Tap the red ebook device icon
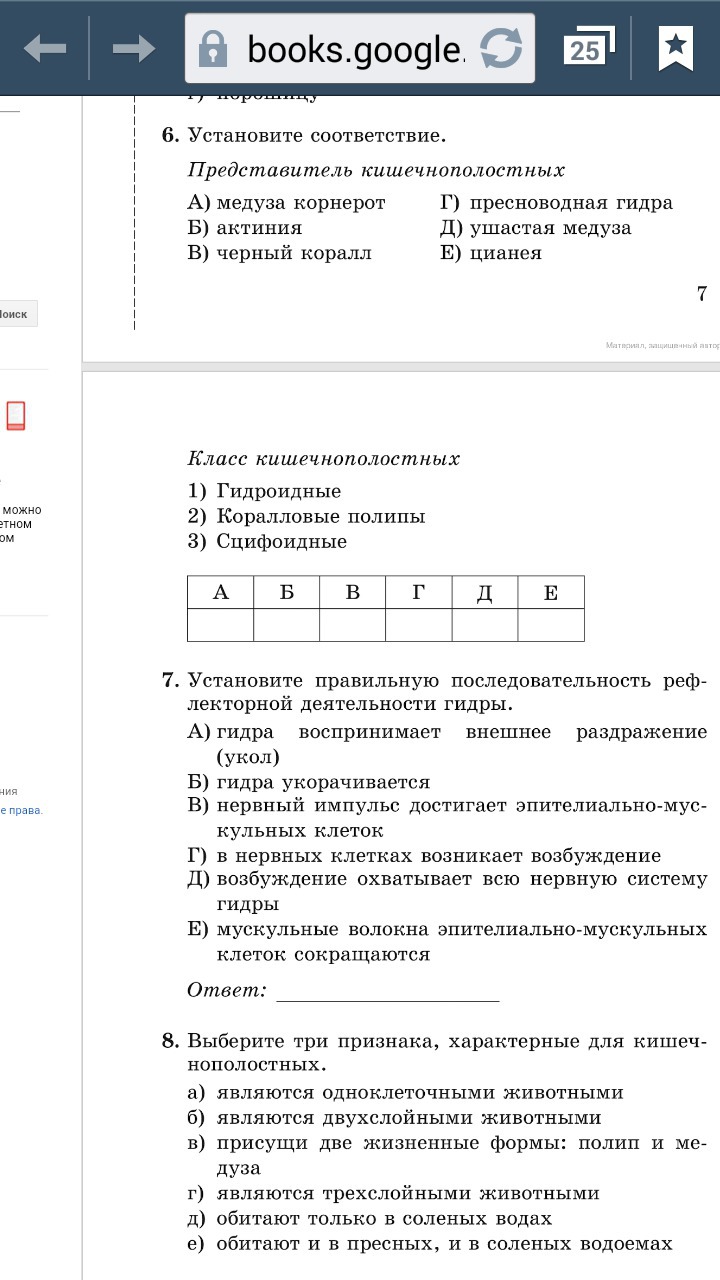The width and height of the screenshot is (720, 1280). [x=15, y=415]
